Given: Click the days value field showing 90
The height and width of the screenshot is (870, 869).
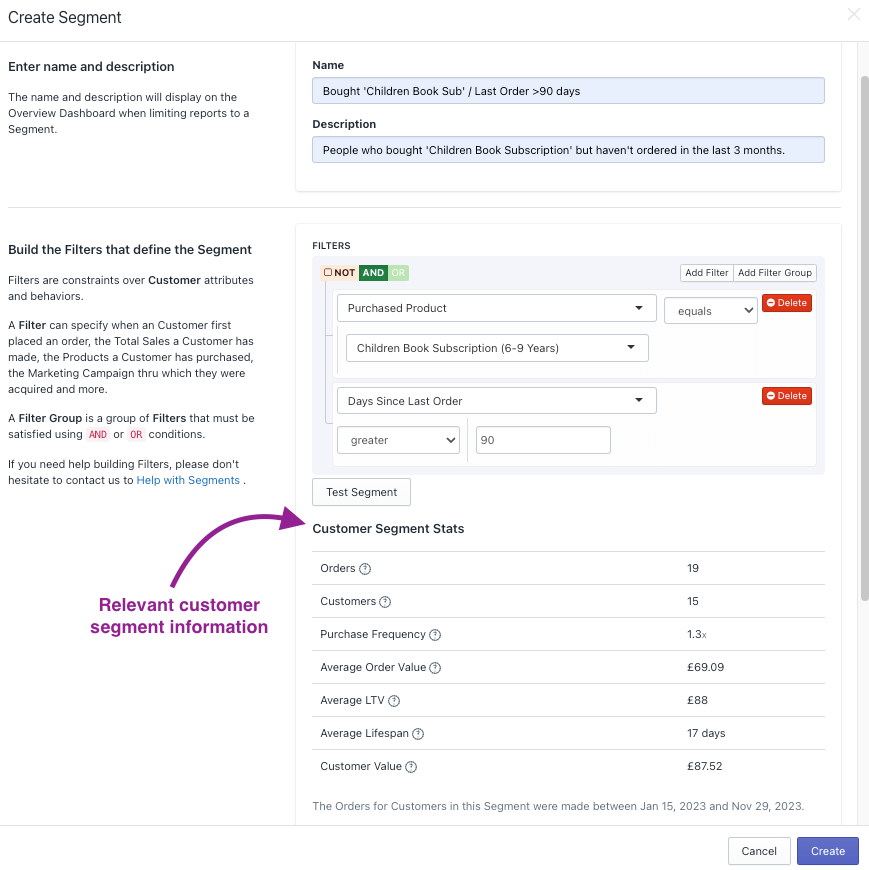Looking at the screenshot, I should click(x=543, y=440).
